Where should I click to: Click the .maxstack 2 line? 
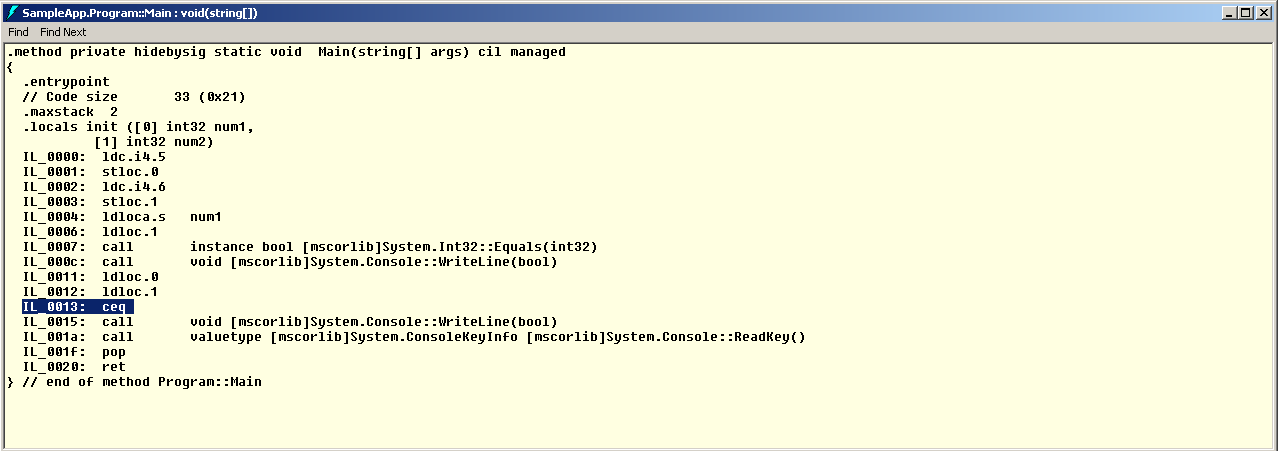(70, 112)
